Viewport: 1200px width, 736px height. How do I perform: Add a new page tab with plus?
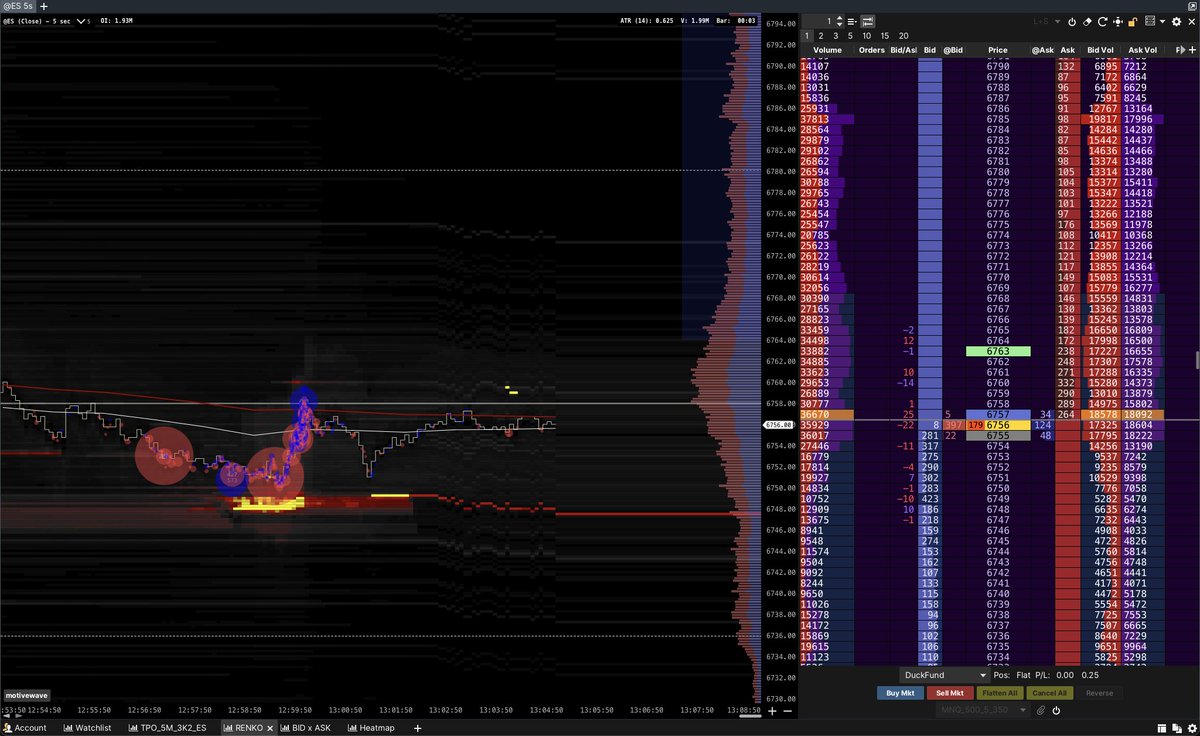tap(416, 727)
